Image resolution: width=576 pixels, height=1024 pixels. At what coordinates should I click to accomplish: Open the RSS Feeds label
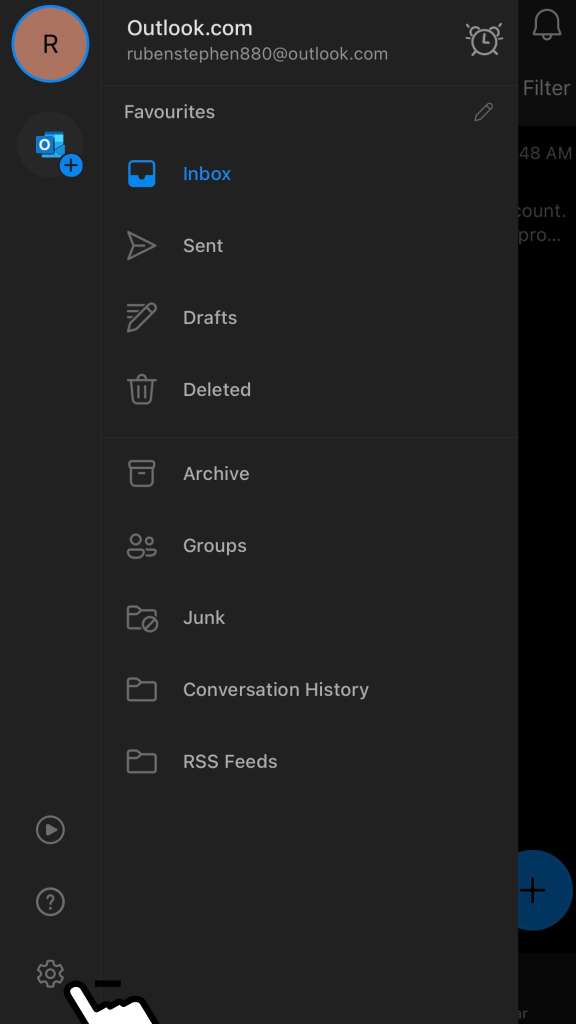231,761
